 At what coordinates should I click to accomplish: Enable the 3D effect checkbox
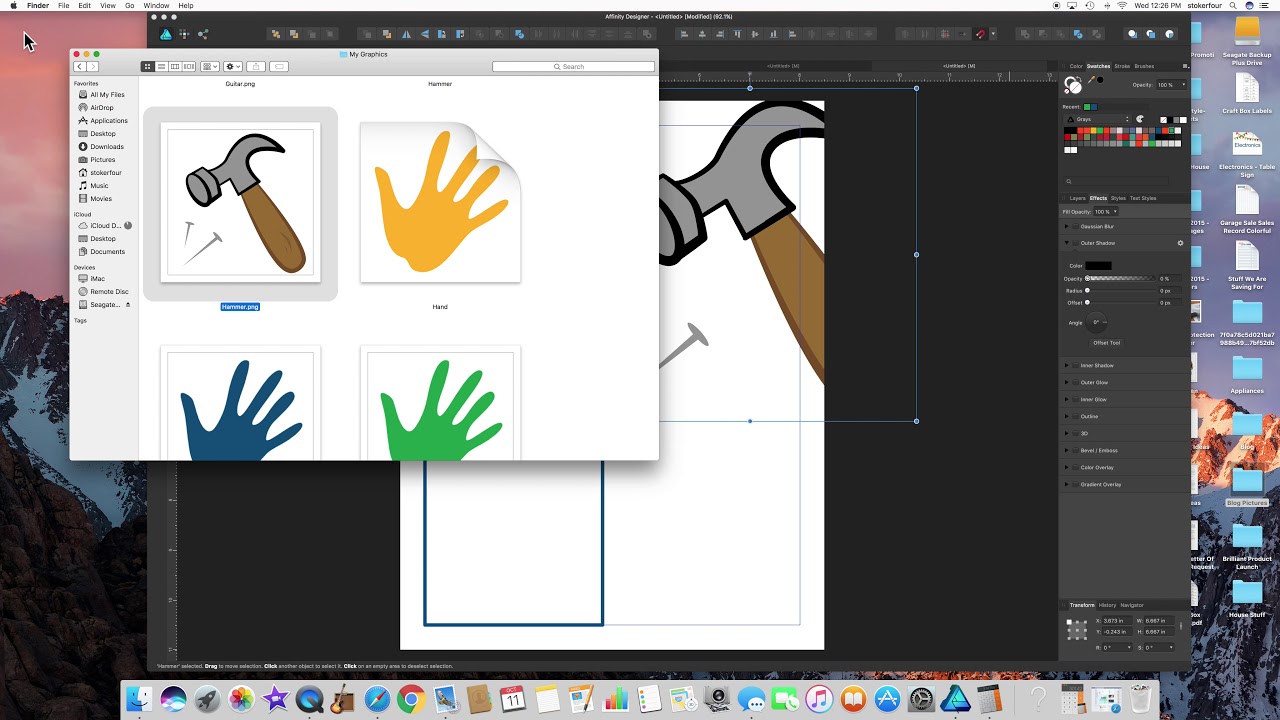point(1075,434)
